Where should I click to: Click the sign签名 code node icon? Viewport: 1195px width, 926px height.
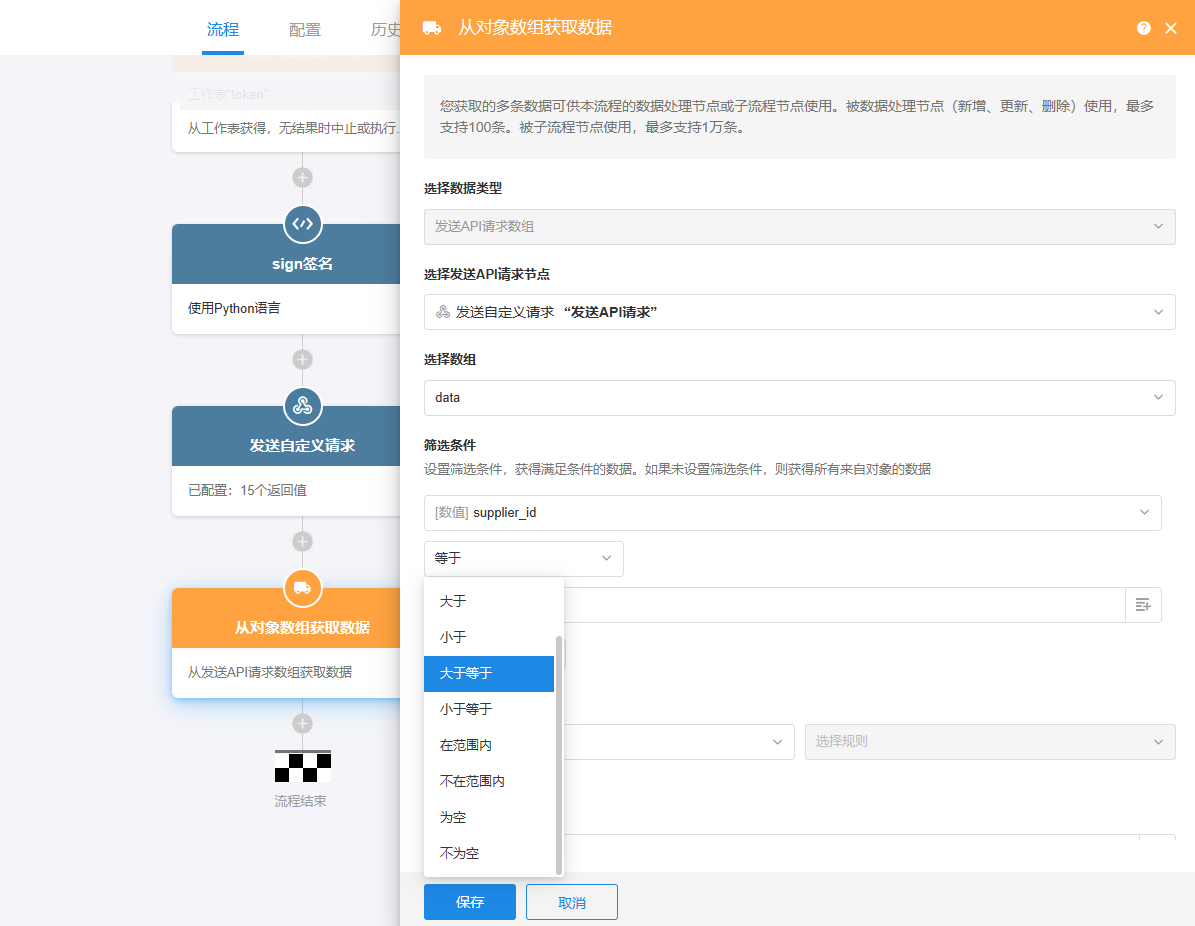(302, 224)
